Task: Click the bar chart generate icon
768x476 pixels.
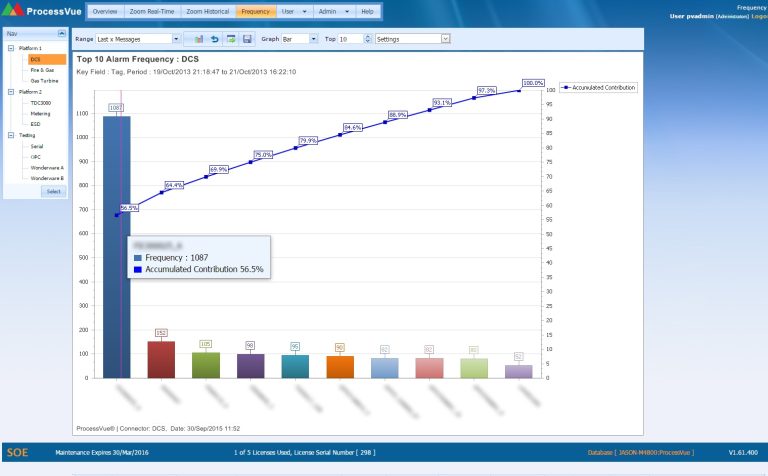Action: (x=199, y=39)
